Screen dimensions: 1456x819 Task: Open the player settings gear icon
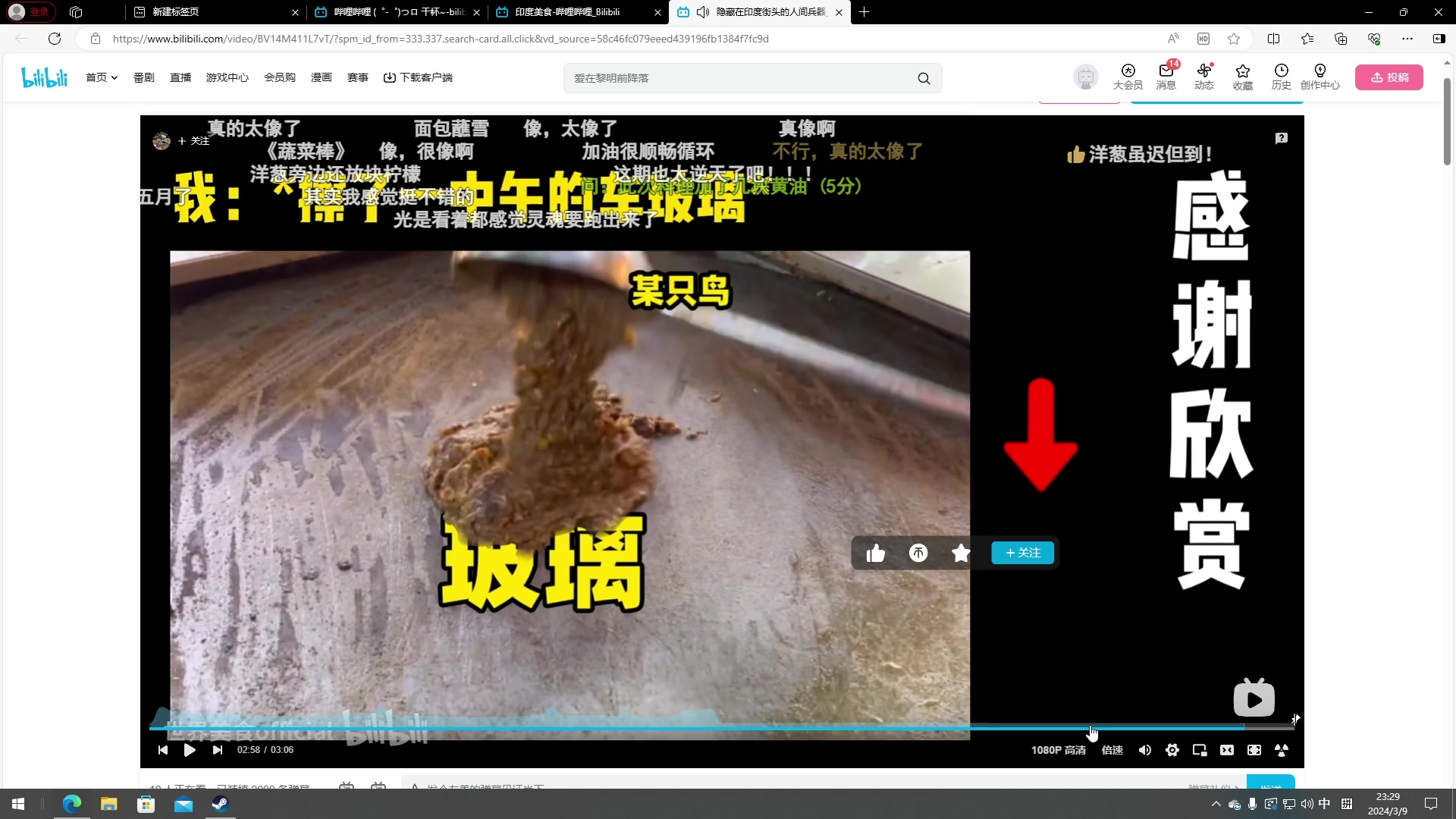click(x=1172, y=750)
